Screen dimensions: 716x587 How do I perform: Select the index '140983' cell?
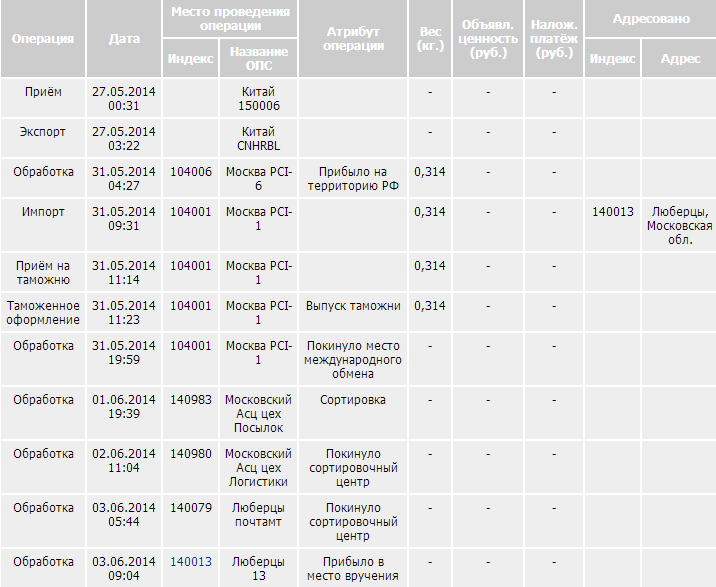pos(190,413)
